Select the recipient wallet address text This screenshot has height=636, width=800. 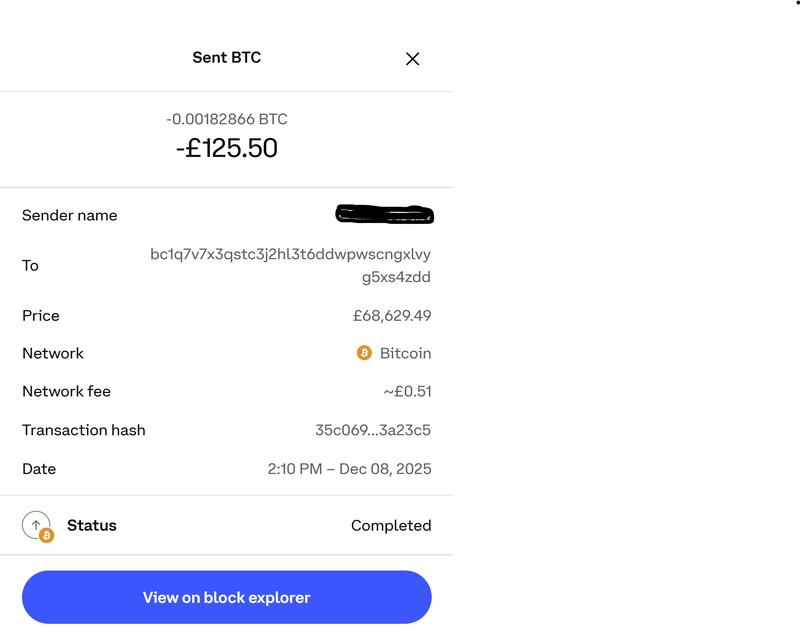pos(291,265)
